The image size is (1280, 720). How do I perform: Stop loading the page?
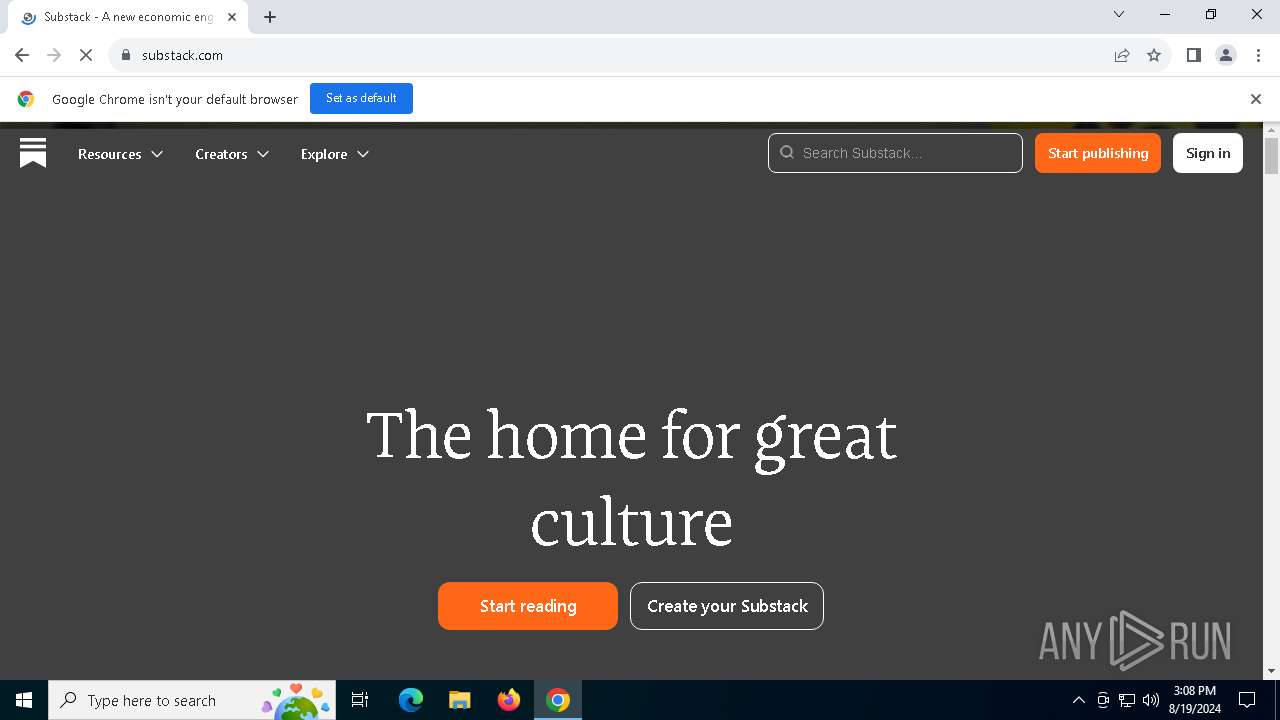pyautogui.click(x=86, y=55)
